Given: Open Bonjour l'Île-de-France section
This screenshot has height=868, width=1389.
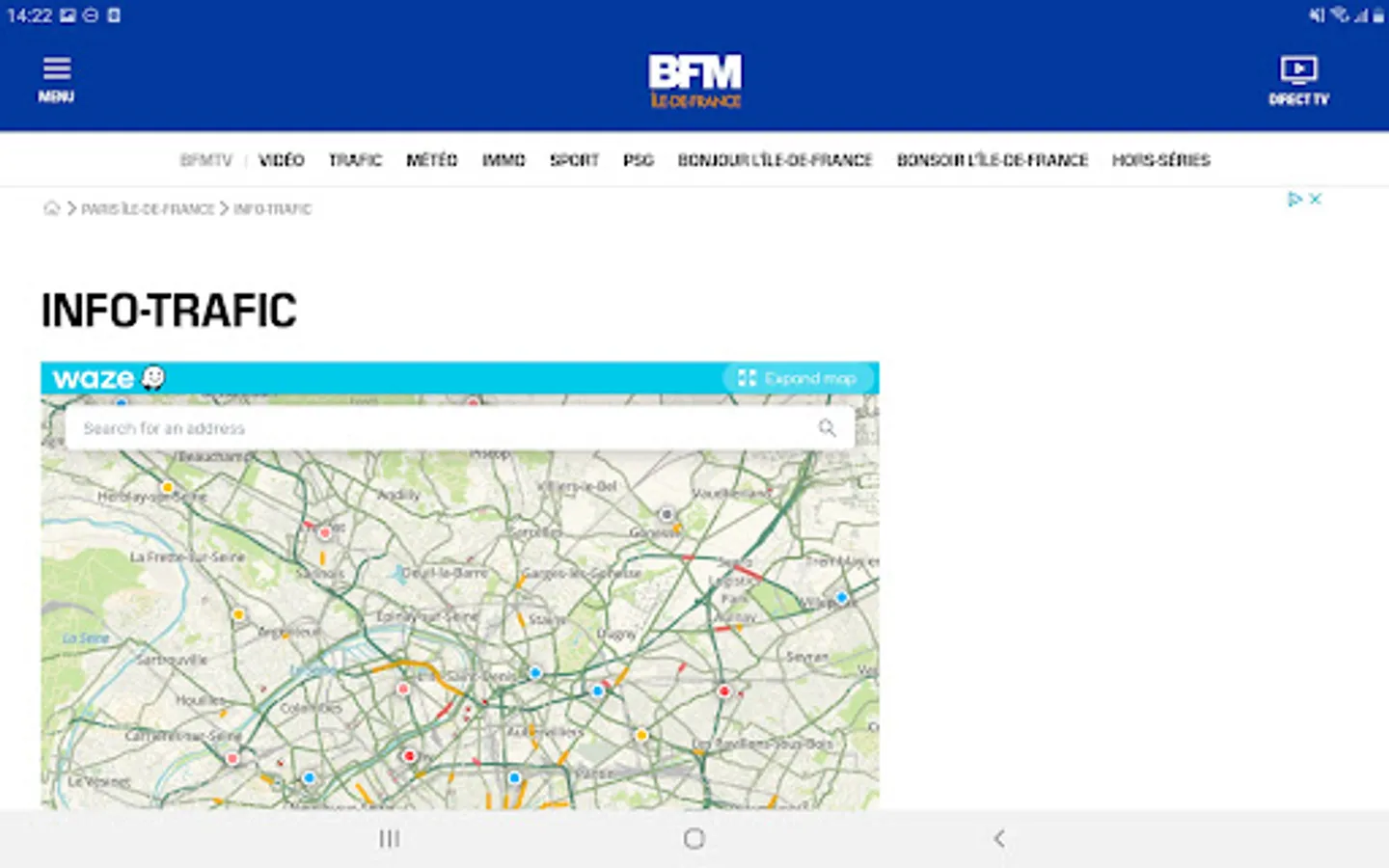Looking at the screenshot, I should (x=775, y=160).
